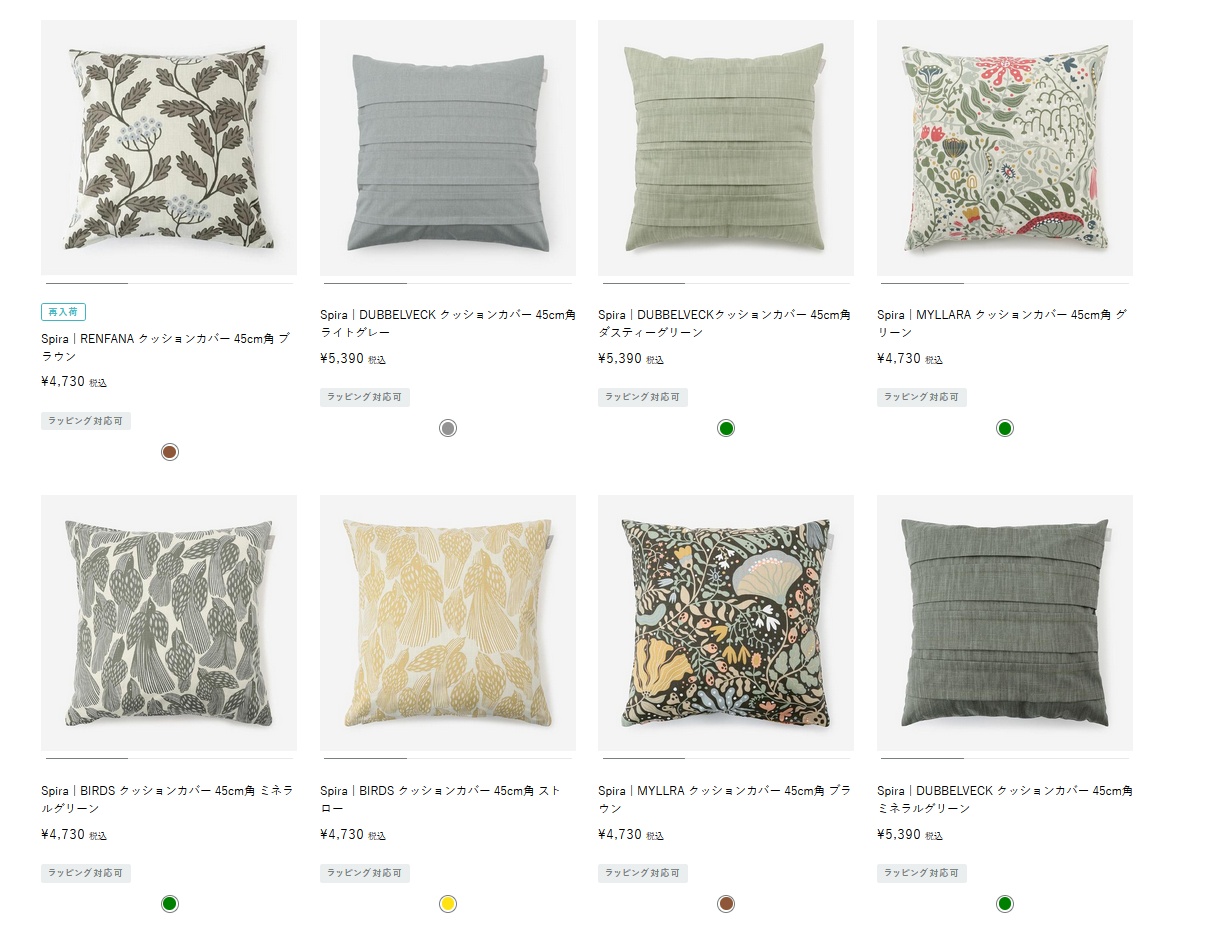
Task: Open the BIRDS mineral green cushion image
Action: point(169,623)
